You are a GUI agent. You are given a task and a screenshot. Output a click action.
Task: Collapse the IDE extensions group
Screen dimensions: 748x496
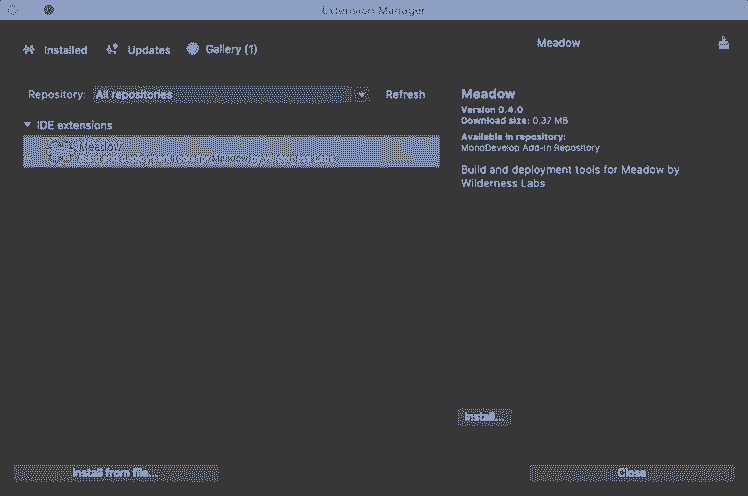[x=27, y=125]
